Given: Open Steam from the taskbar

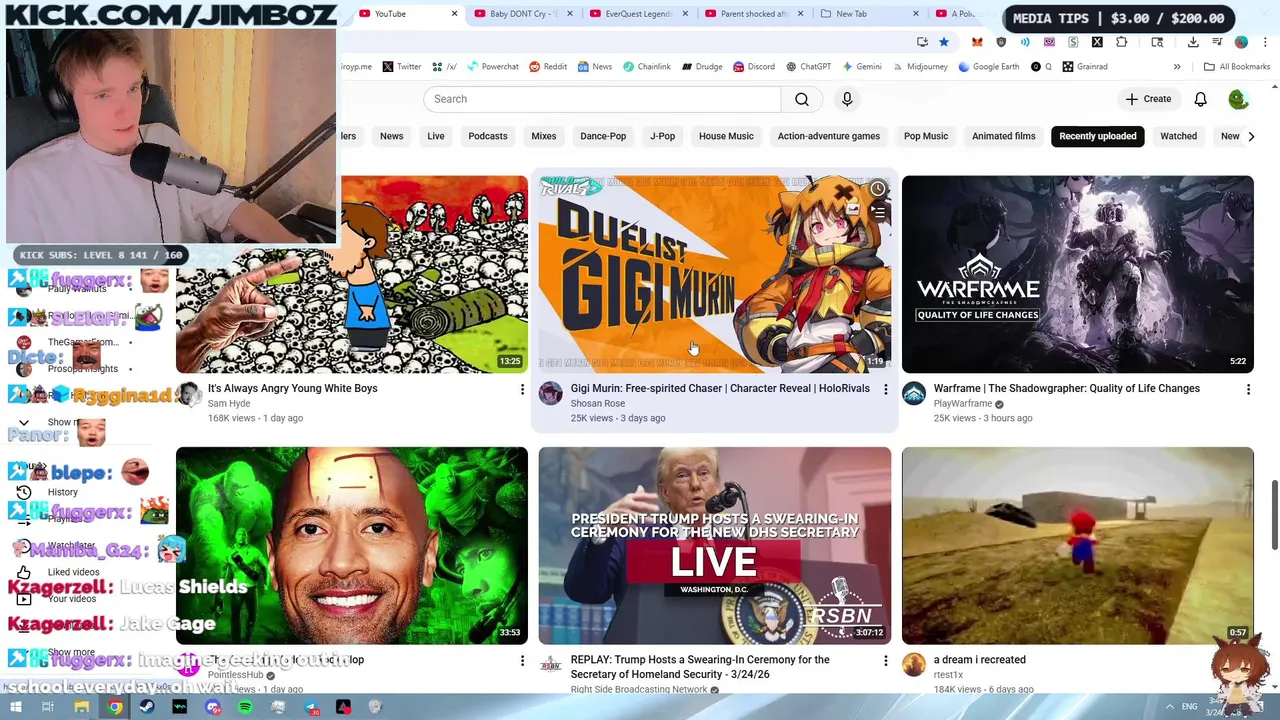Looking at the screenshot, I should point(147,707).
